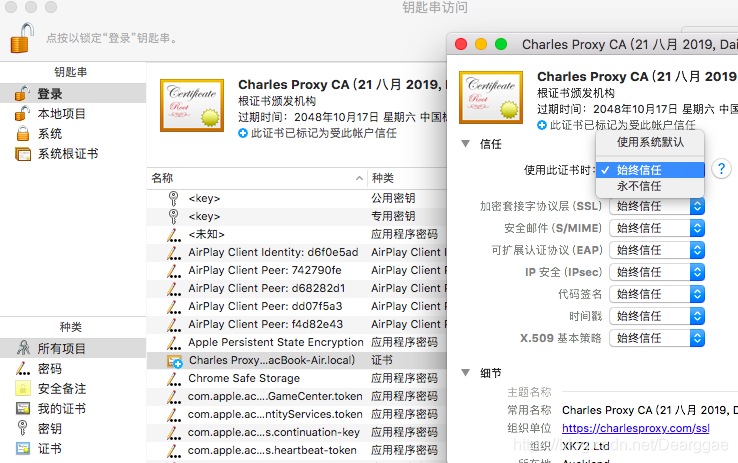This screenshot has height=463, width=738.
Task: Select com.apple.ac...ntityServices.token row
Action: (x=297, y=414)
